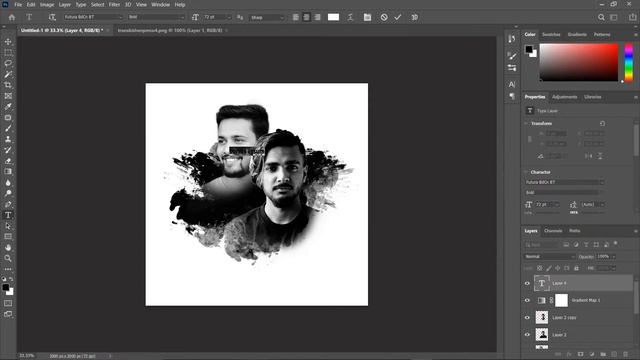Open the anti-aliasing Sharp dropdown
This screenshot has width=640, height=360.
coord(267,18)
